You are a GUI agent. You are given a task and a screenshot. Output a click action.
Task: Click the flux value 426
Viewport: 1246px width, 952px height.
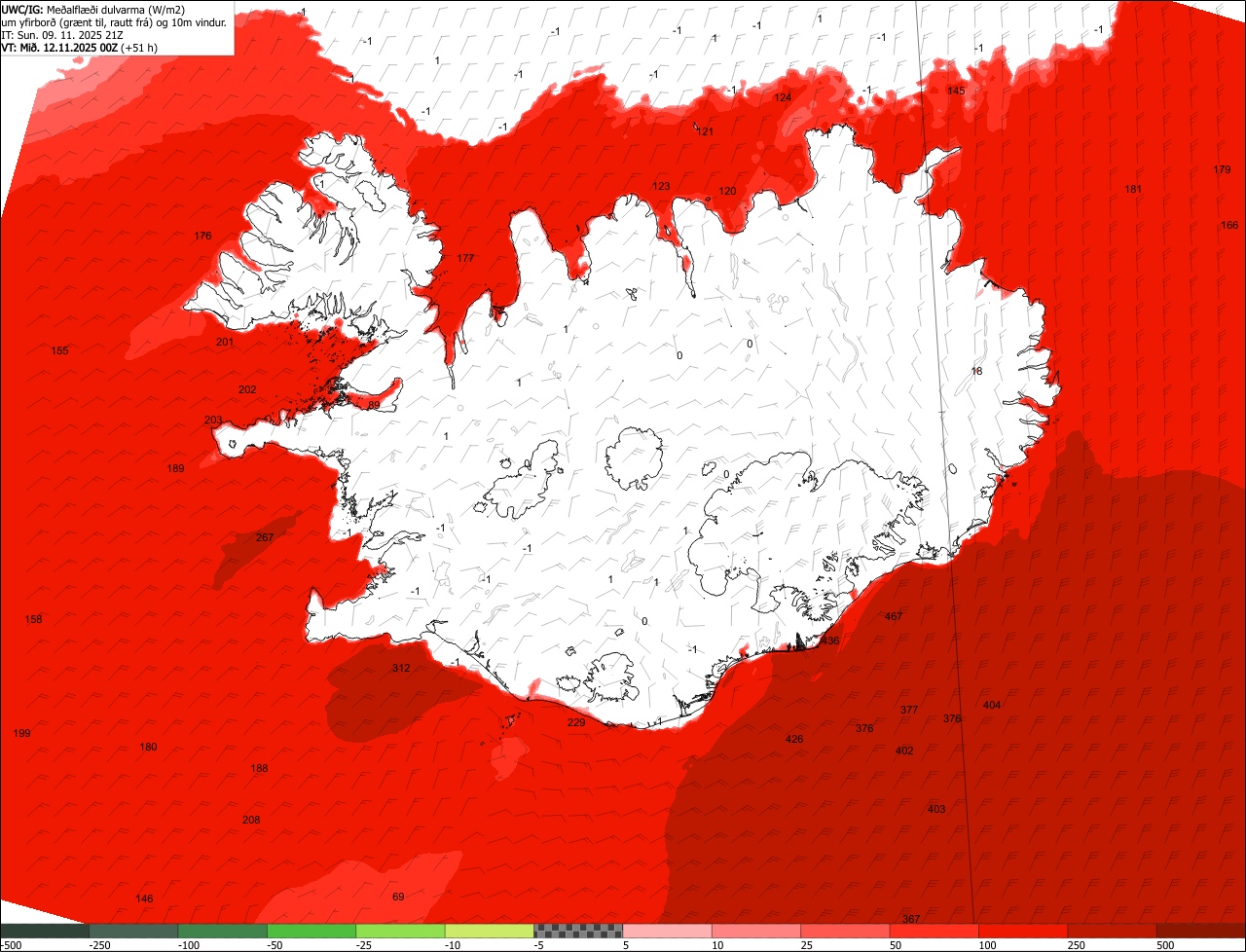pos(794,739)
